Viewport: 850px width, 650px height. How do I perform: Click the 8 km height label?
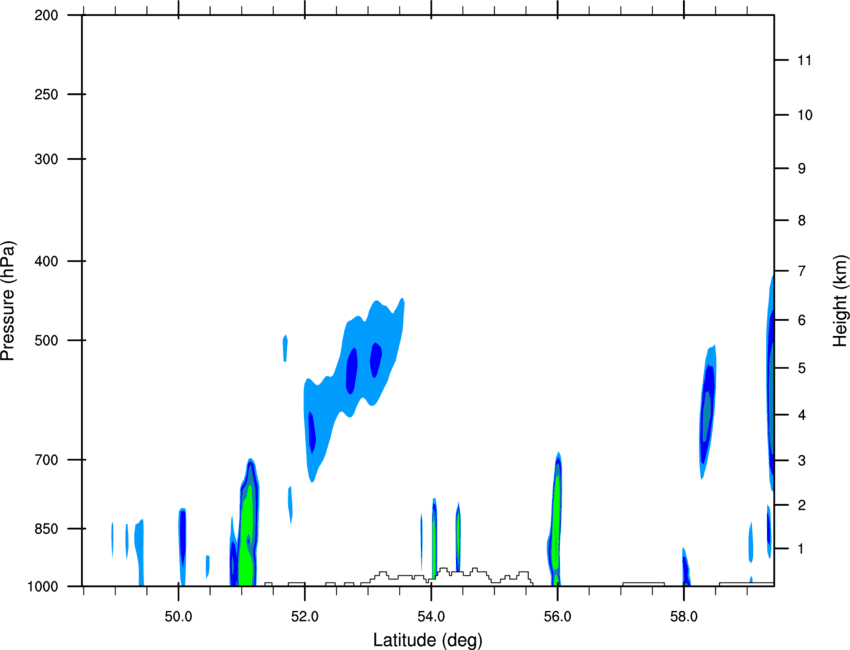[802, 221]
